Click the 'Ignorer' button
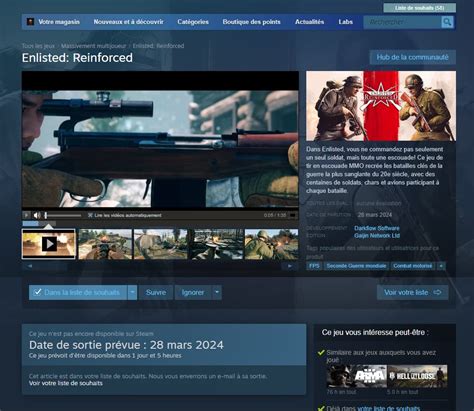The width and height of the screenshot is (474, 411). (193, 292)
